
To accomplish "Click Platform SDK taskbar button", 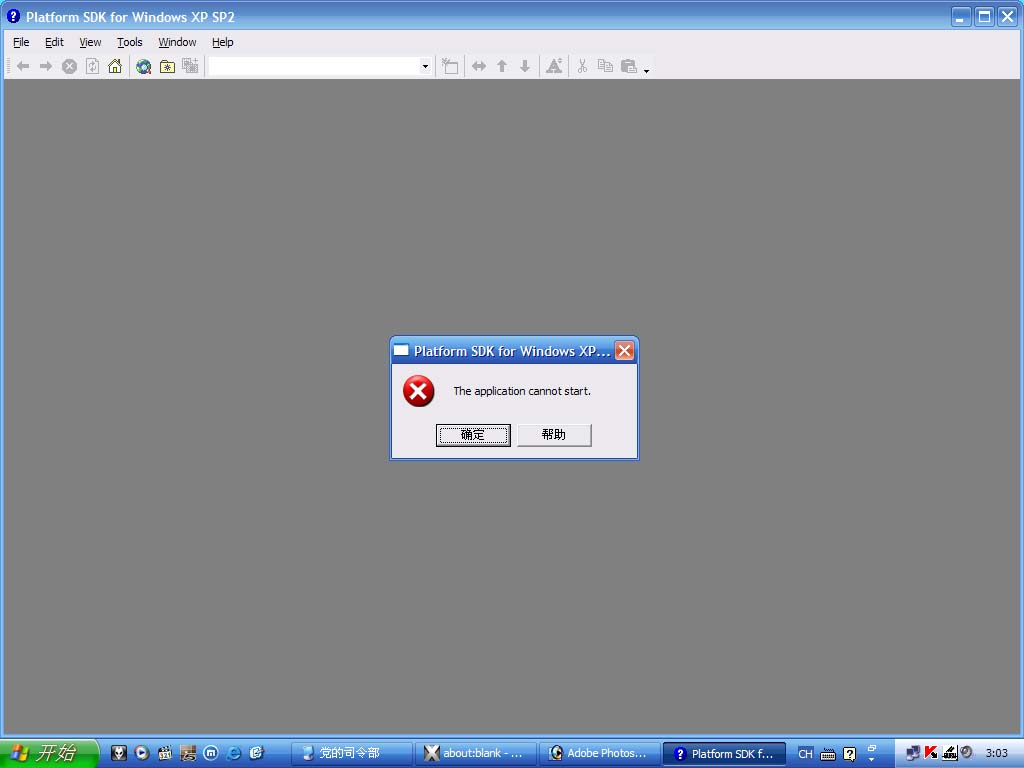I will (724, 753).
